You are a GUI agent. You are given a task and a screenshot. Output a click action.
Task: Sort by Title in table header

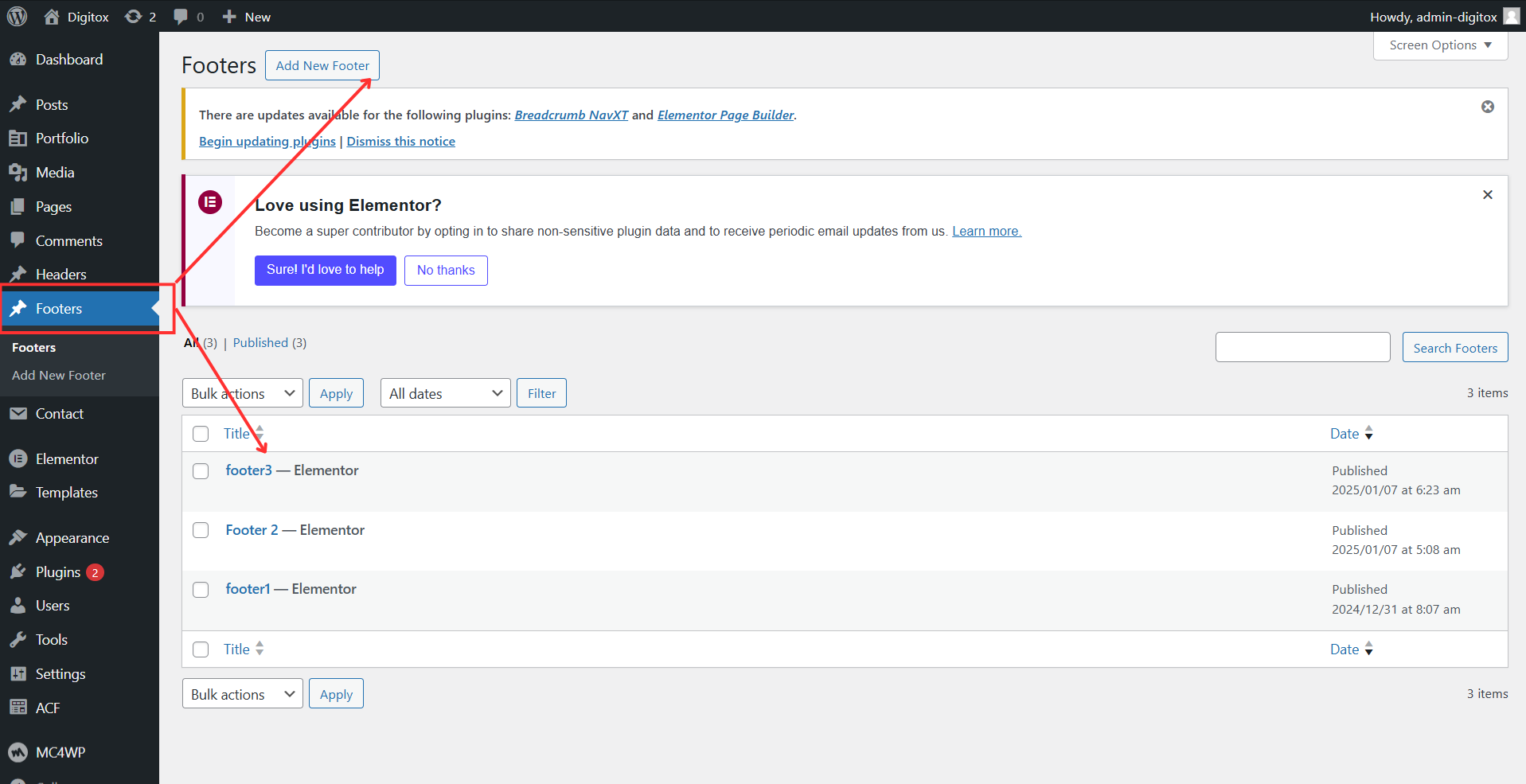click(243, 434)
